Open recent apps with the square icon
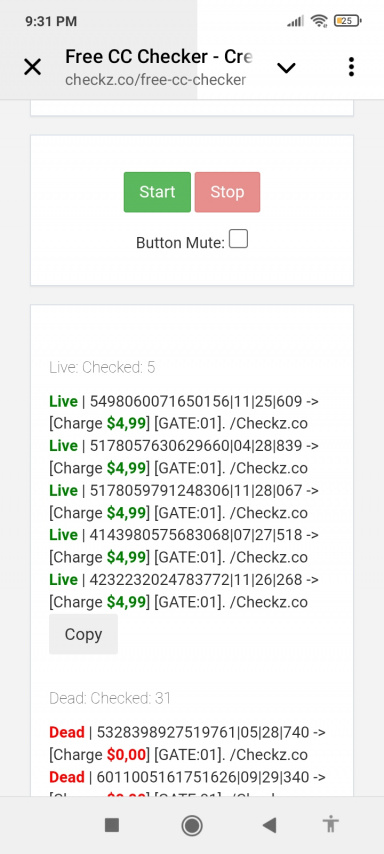Image resolution: width=384 pixels, height=854 pixels. pyautogui.click(x=112, y=825)
